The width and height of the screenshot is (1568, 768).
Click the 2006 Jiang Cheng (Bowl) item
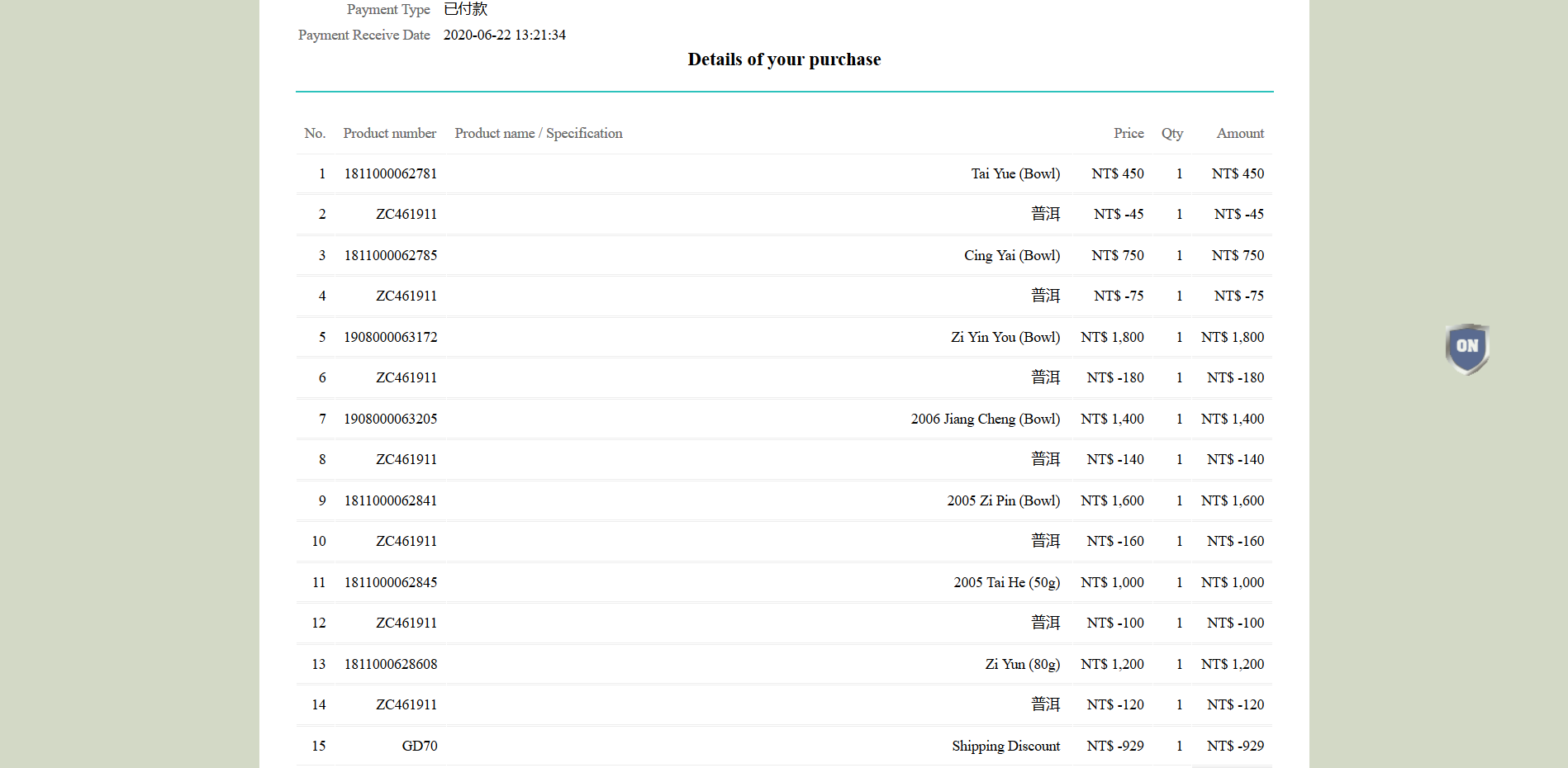coord(985,420)
